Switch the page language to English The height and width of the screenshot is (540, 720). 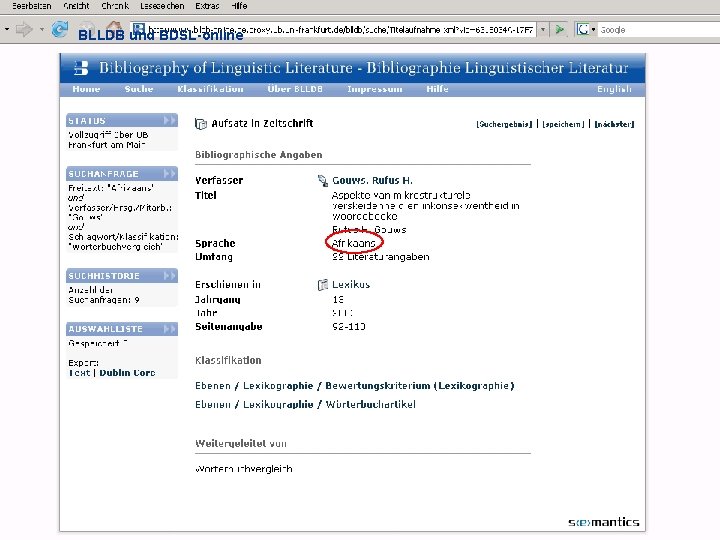click(614, 89)
